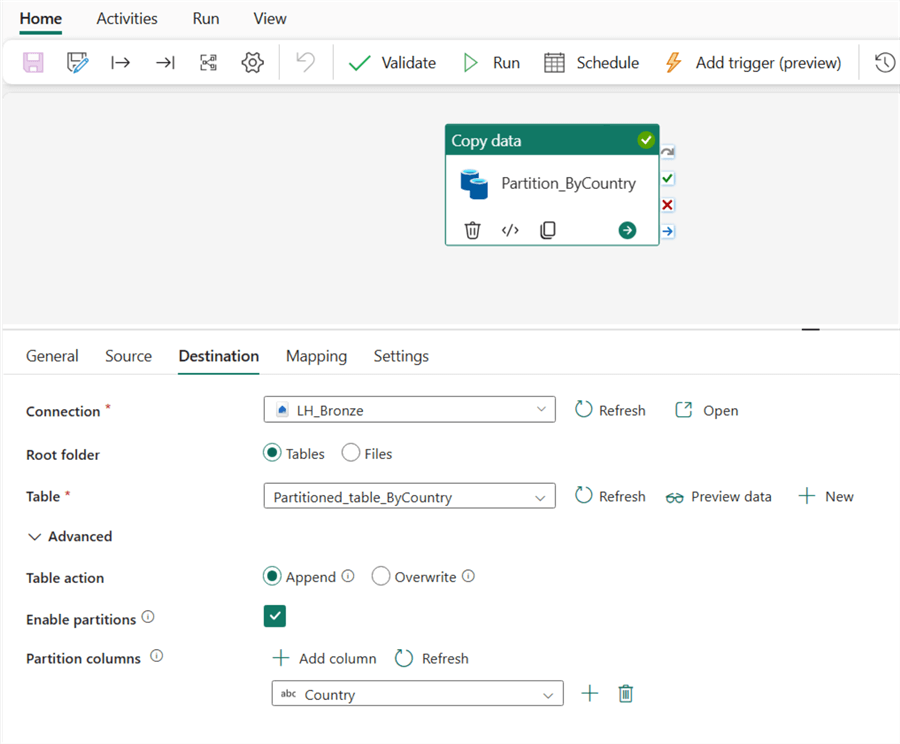Choose Overwrite as the table action
Viewport: 900px width, 744px height.
381,576
